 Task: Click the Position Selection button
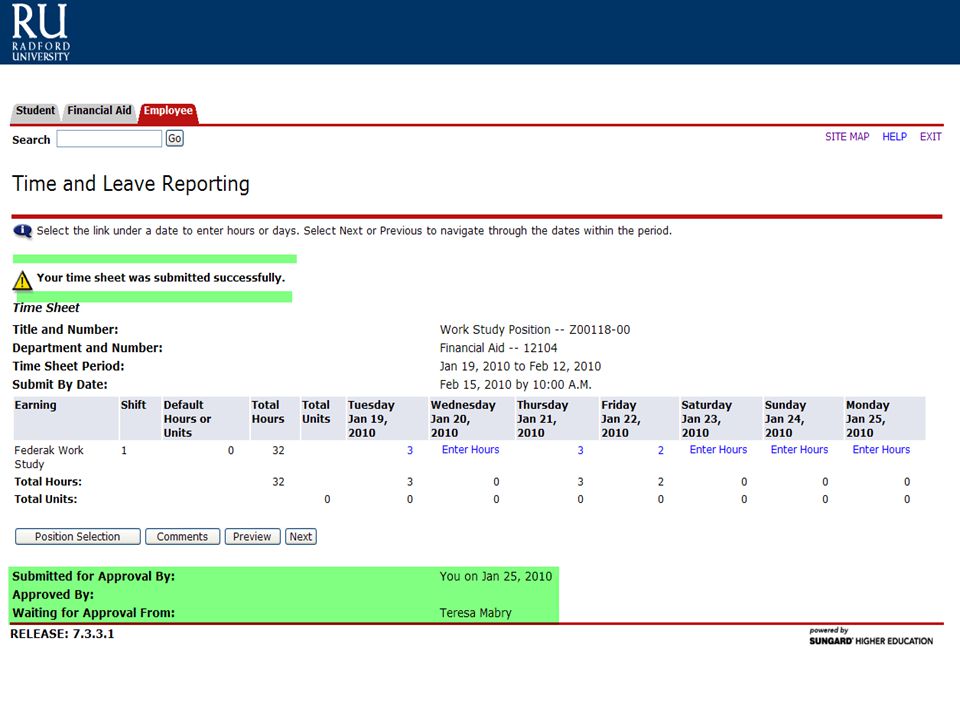click(x=78, y=536)
